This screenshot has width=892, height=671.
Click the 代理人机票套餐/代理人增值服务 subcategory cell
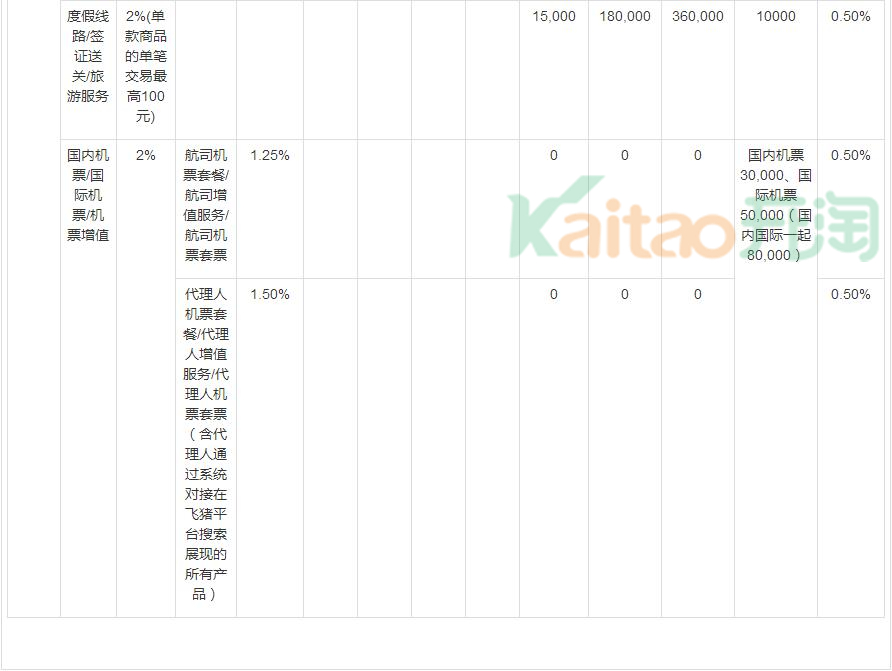[x=206, y=444]
